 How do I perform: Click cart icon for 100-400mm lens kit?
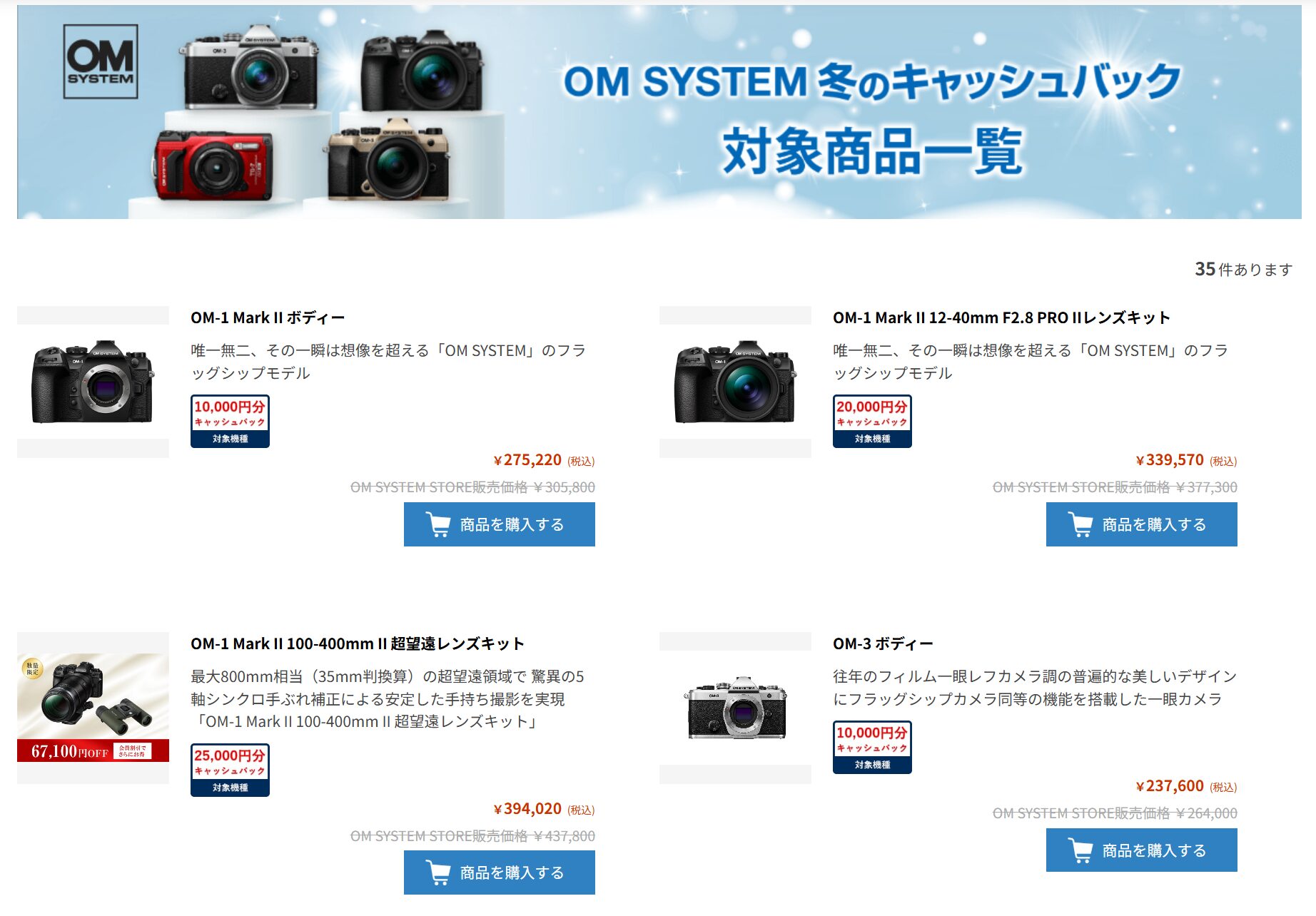click(438, 872)
